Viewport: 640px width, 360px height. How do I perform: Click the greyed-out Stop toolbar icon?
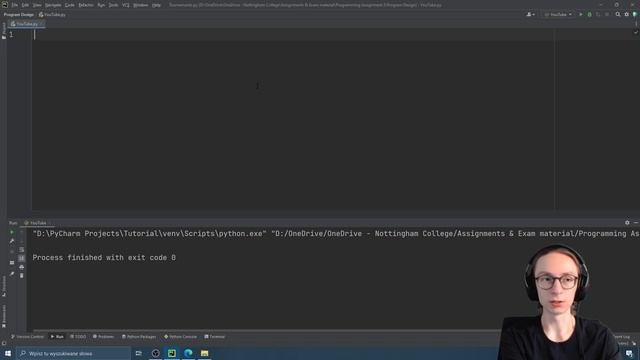(607, 14)
